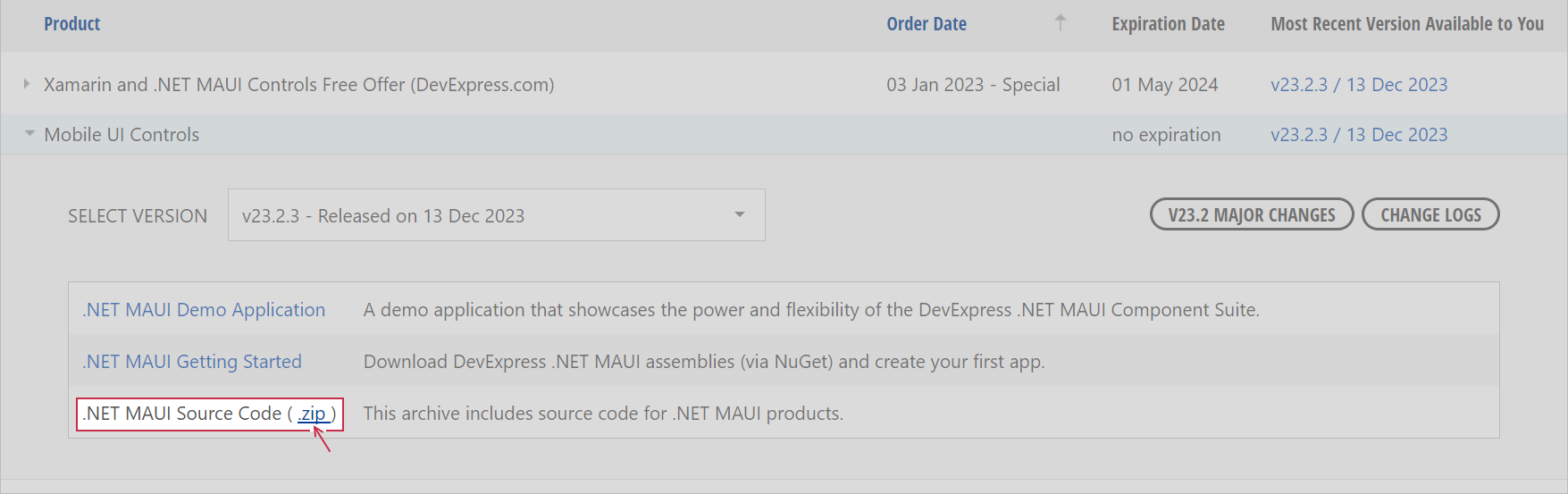The width and height of the screenshot is (1568, 494).
Task: Open the Select Version dropdown
Action: tap(496, 215)
